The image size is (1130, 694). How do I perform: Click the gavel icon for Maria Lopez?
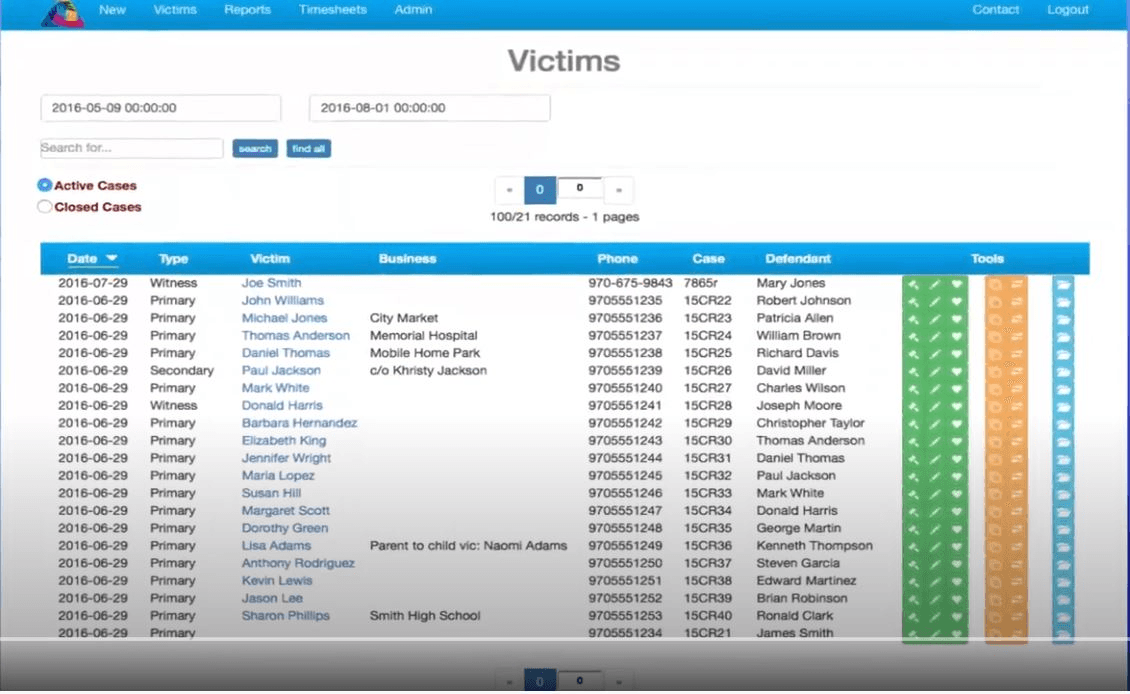click(913, 476)
